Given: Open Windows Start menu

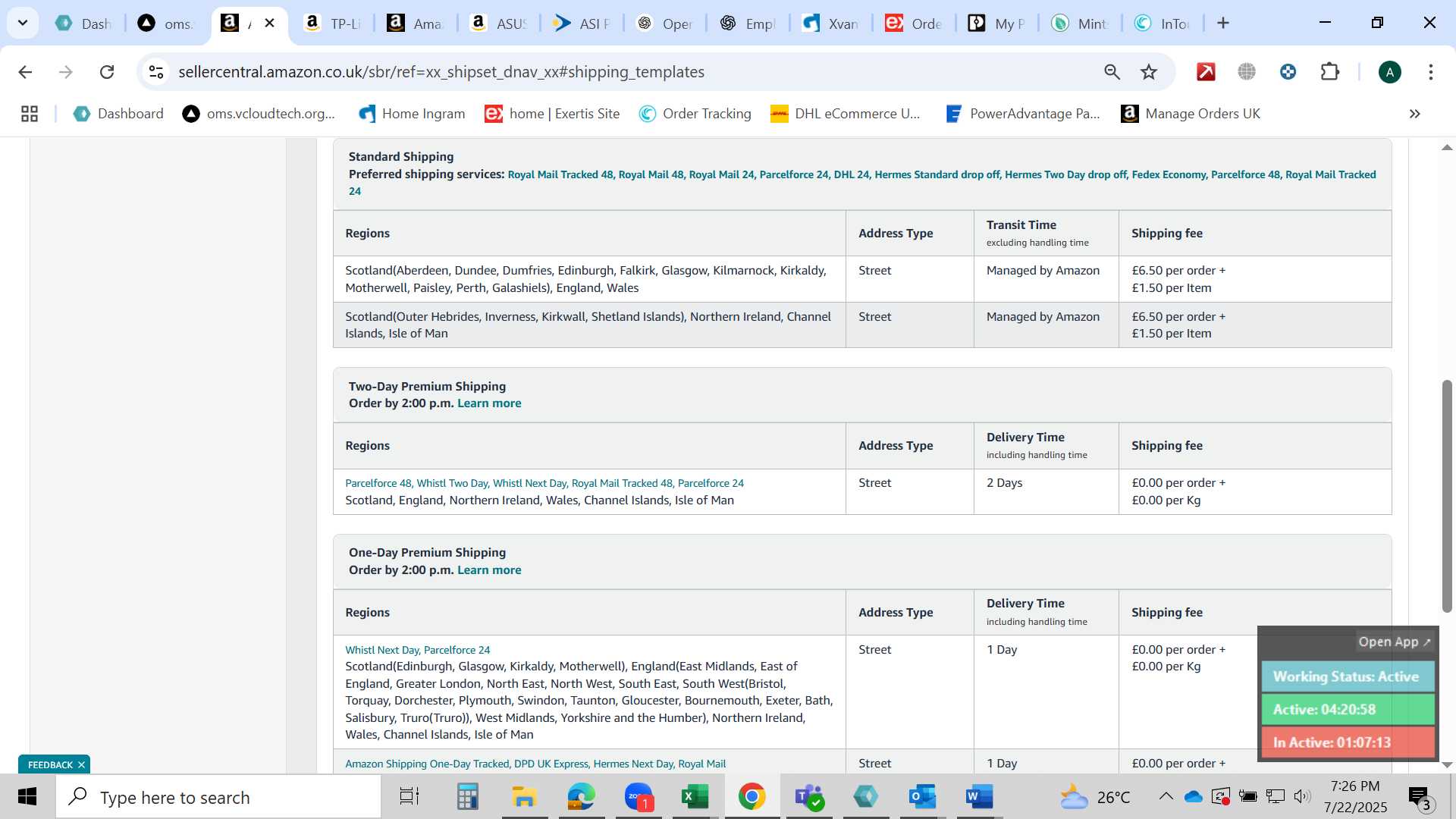Looking at the screenshot, I should click(x=27, y=797).
